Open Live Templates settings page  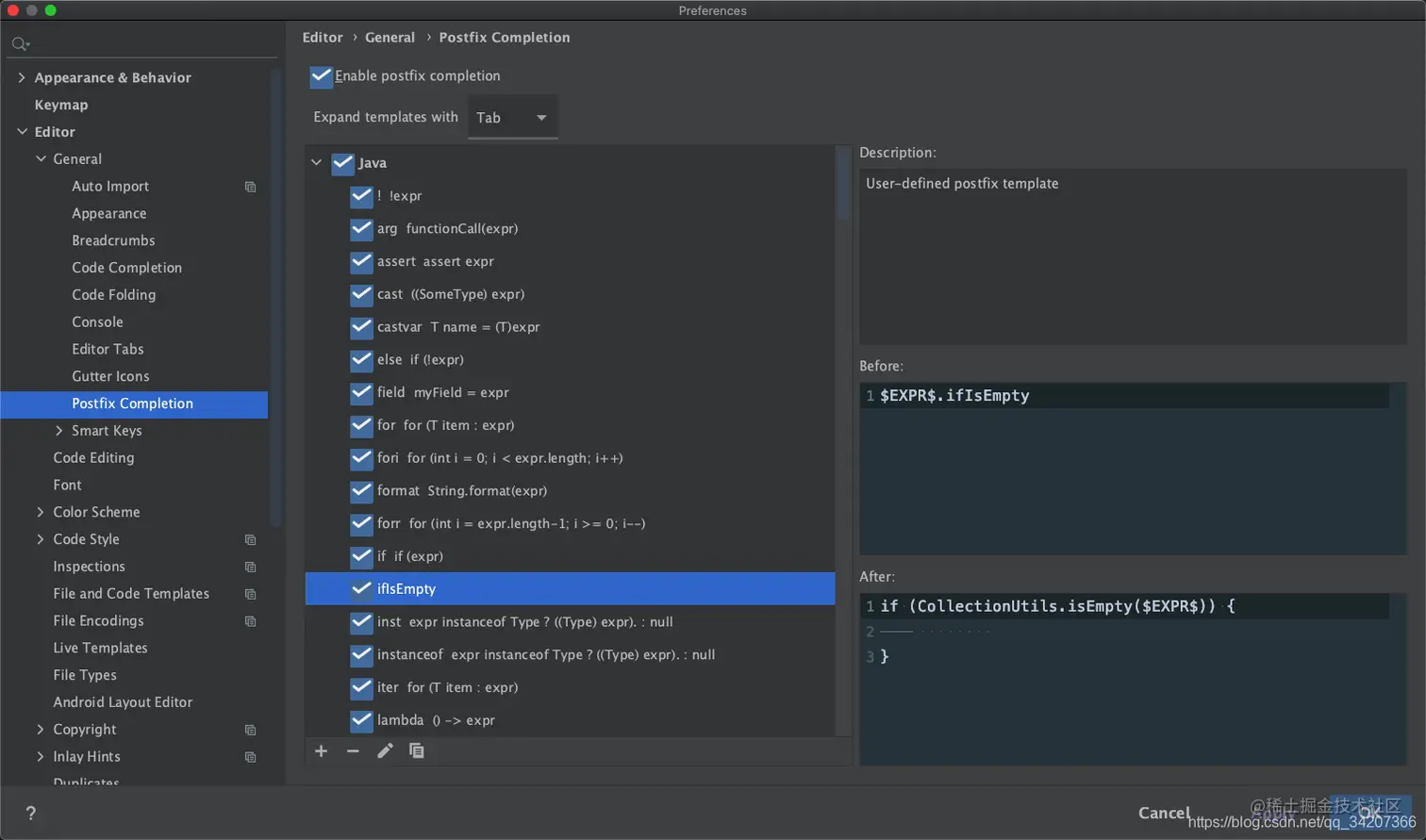(100, 648)
